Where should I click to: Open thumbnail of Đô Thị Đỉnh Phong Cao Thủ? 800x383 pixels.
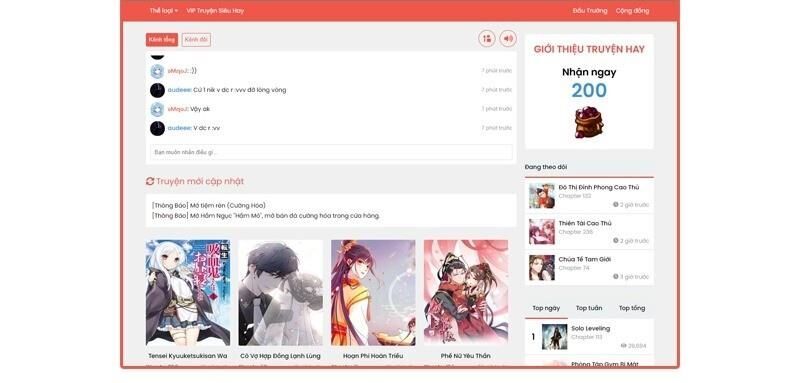[542, 196]
